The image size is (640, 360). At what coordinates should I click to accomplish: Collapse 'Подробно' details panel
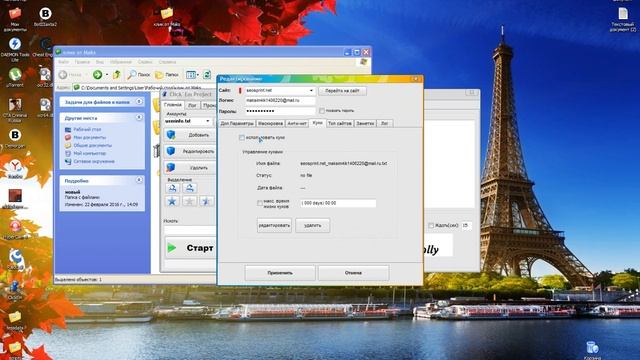[139, 180]
